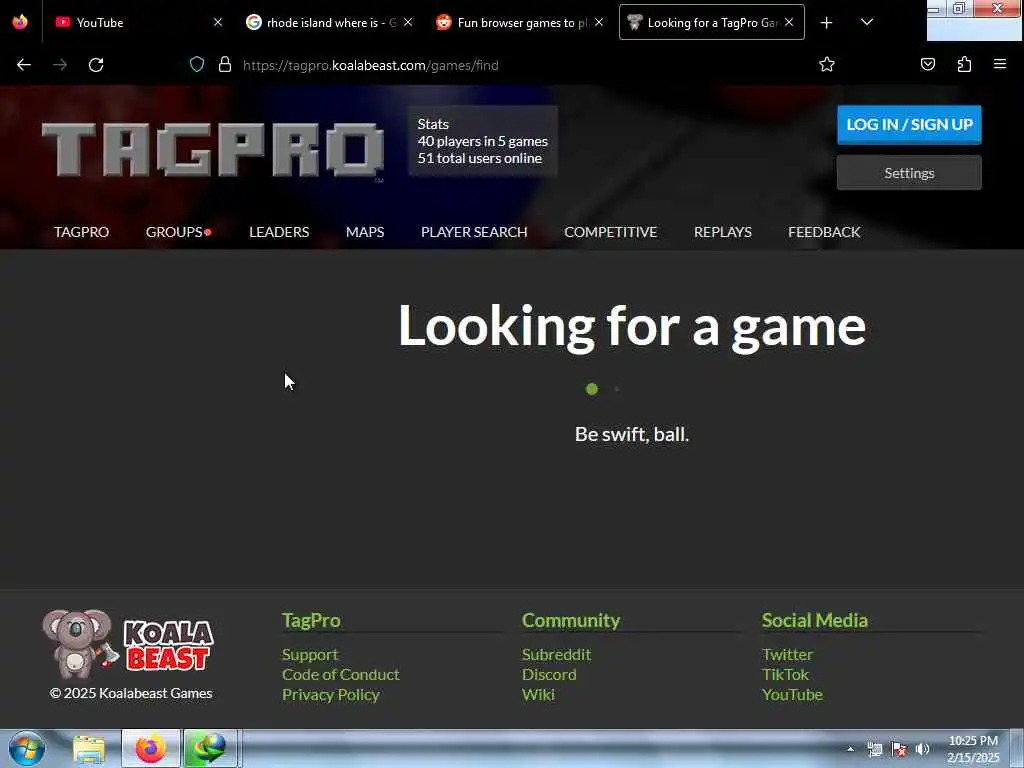Click the Koala Beast footer logo
The width and height of the screenshot is (1024, 768).
tap(128, 644)
